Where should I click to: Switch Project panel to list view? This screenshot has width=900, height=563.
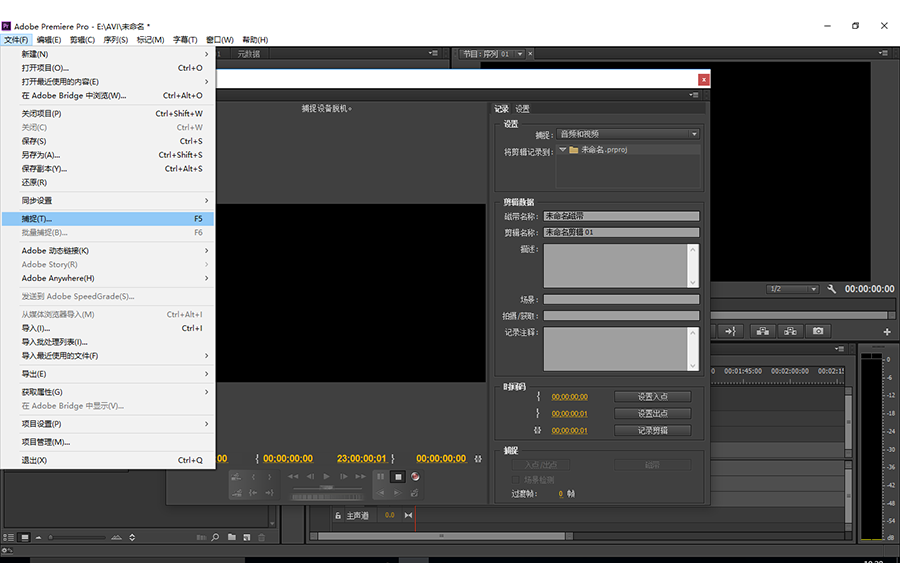tap(8, 537)
